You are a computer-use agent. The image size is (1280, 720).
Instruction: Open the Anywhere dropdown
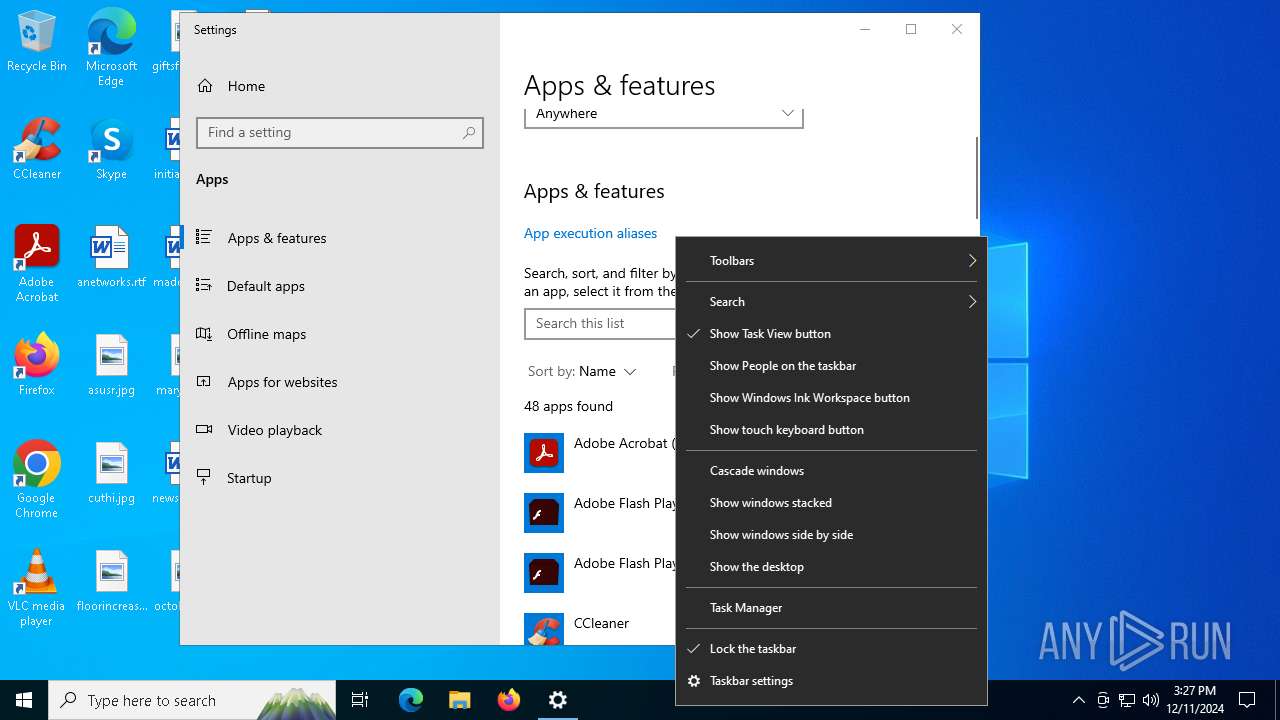click(x=664, y=114)
